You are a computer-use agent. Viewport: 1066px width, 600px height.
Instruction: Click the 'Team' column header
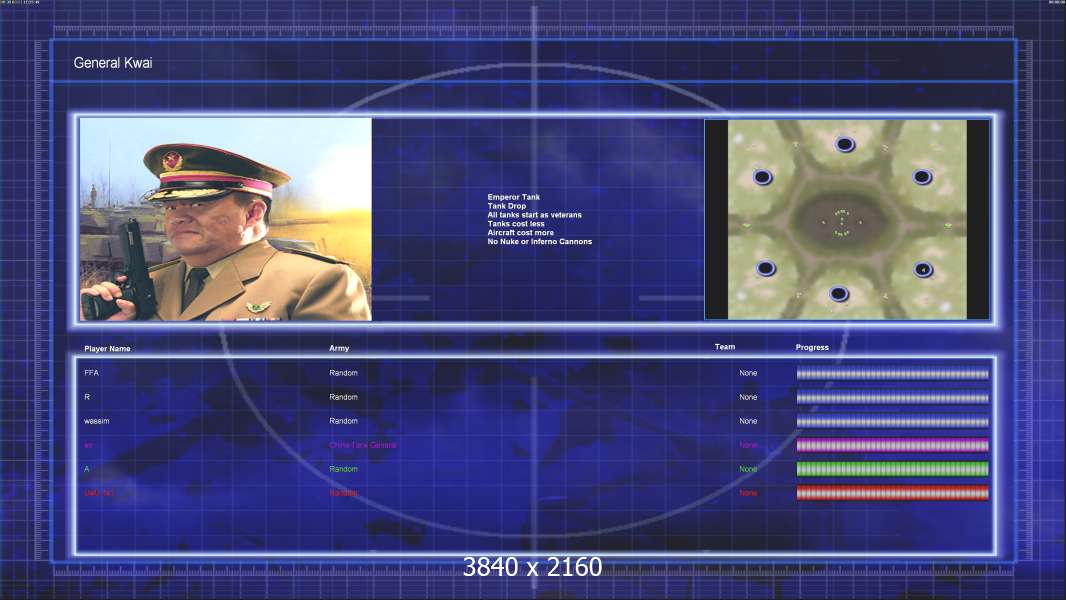(725, 347)
